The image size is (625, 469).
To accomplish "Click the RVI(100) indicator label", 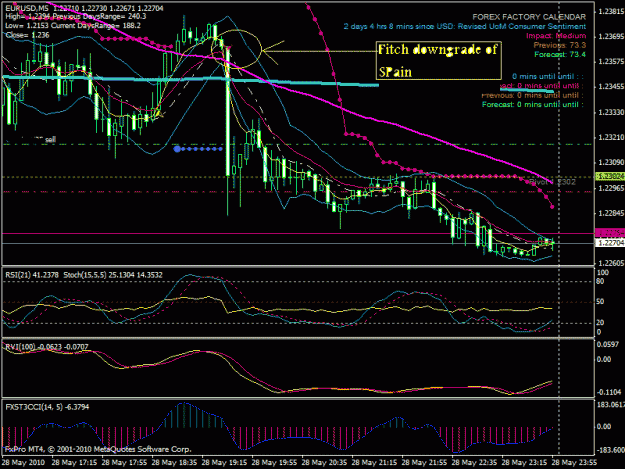I will [47, 347].
